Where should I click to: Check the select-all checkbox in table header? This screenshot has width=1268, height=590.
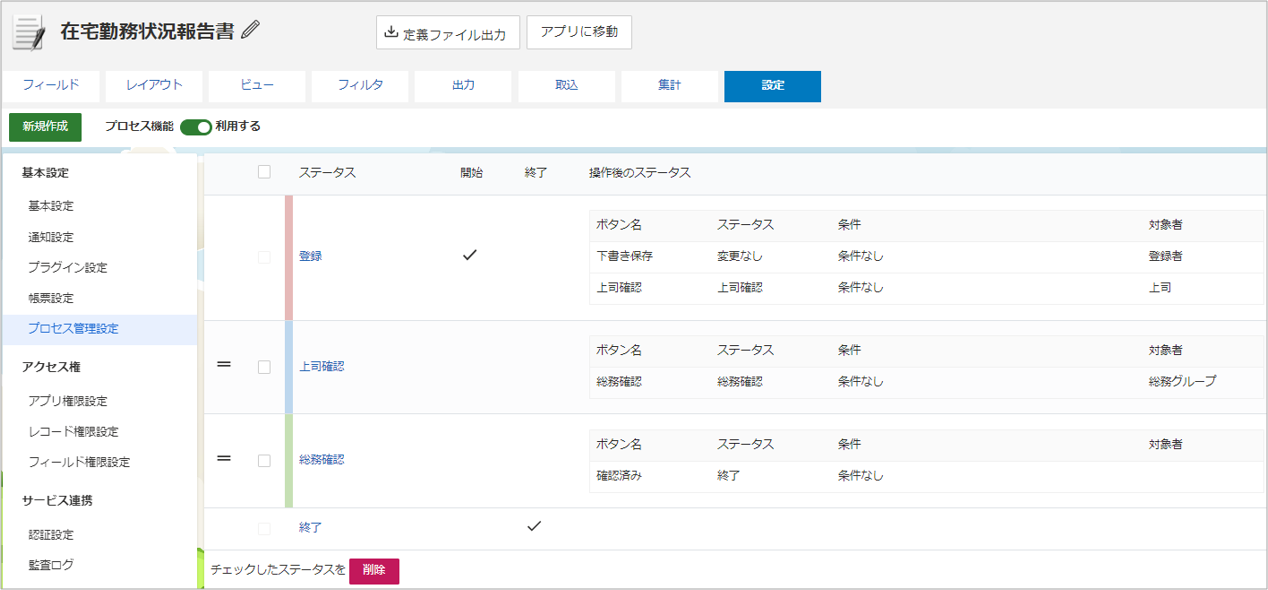point(264,172)
